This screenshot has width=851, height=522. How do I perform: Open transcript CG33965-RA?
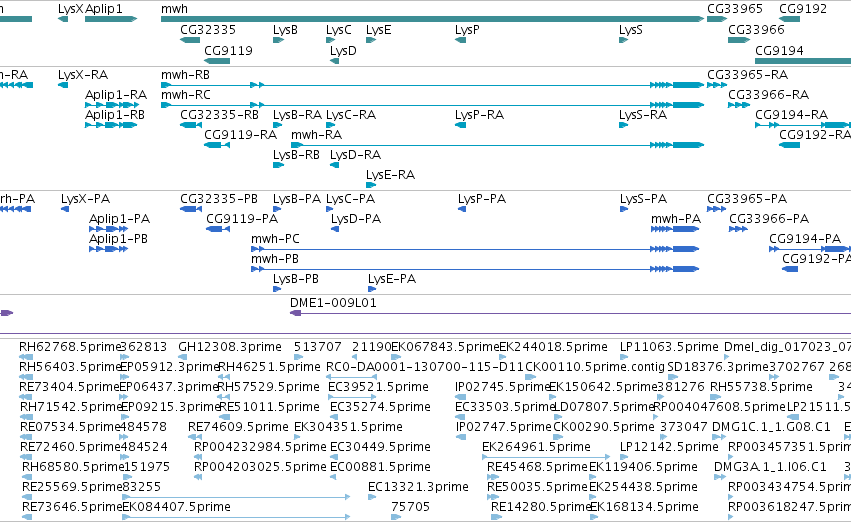(717, 85)
